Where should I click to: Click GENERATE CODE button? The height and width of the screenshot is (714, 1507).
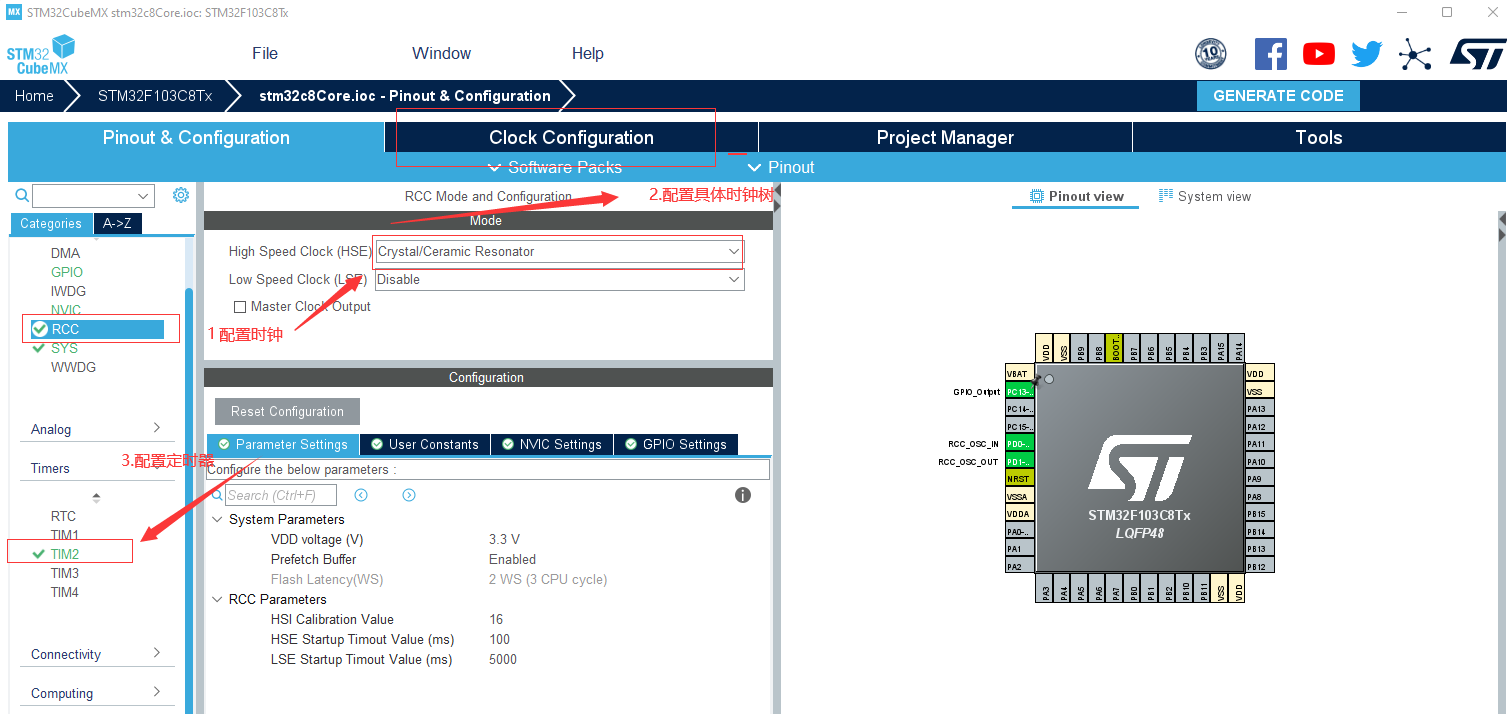pyautogui.click(x=1278, y=96)
